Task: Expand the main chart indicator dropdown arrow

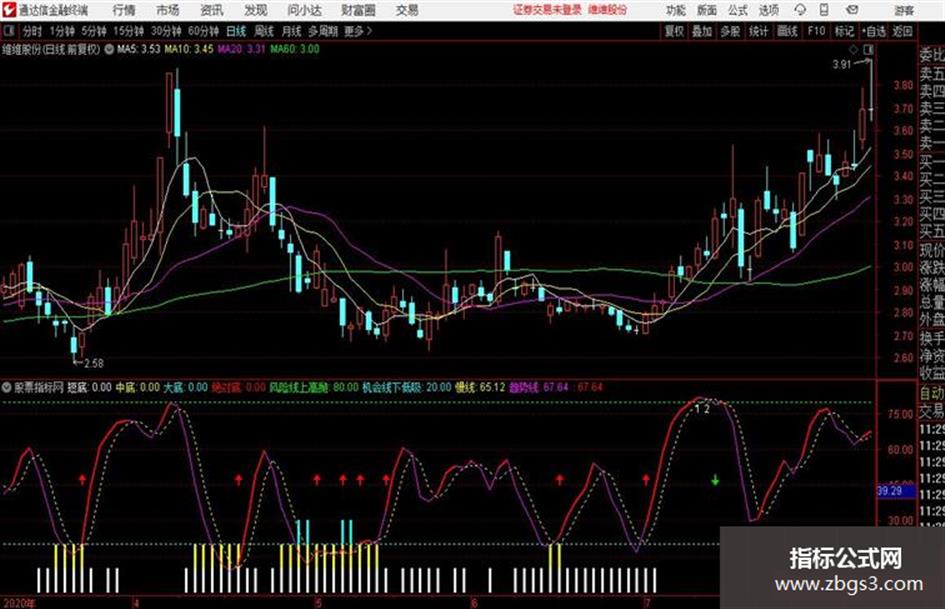Action: (x=109, y=49)
